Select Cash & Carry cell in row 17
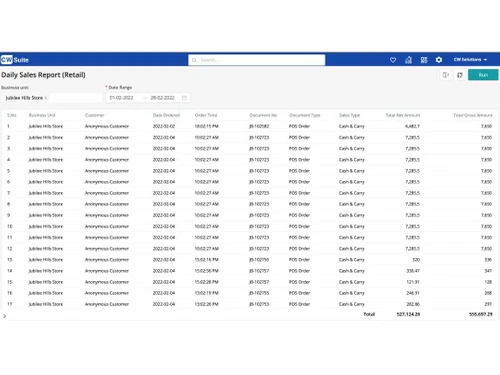This screenshot has height=375, width=500. click(352, 304)
